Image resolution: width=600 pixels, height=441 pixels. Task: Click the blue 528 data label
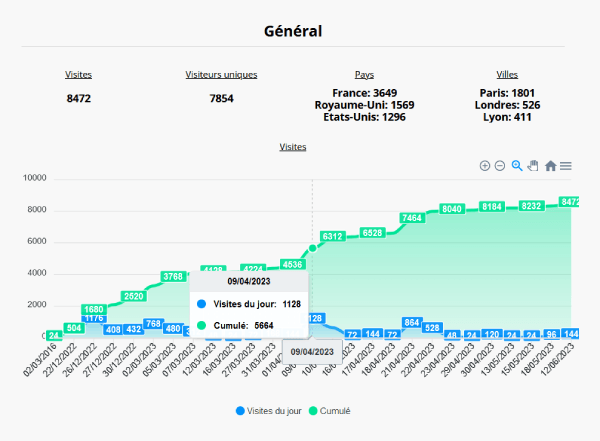432,328
